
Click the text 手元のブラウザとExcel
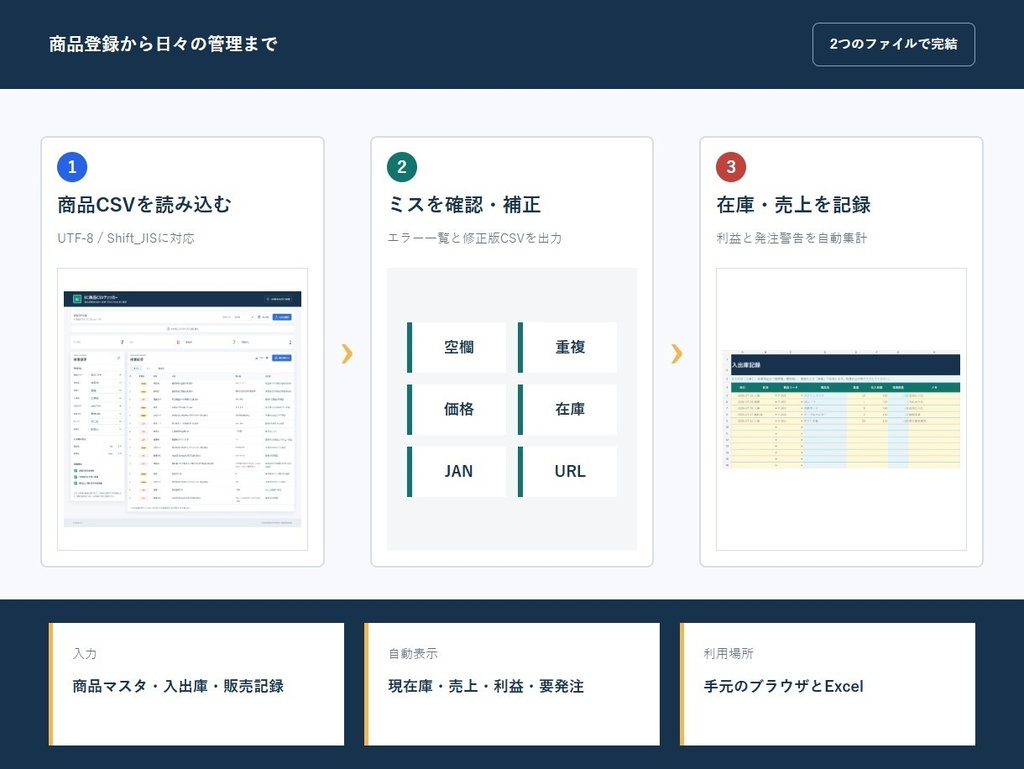(x=784, y=686)
